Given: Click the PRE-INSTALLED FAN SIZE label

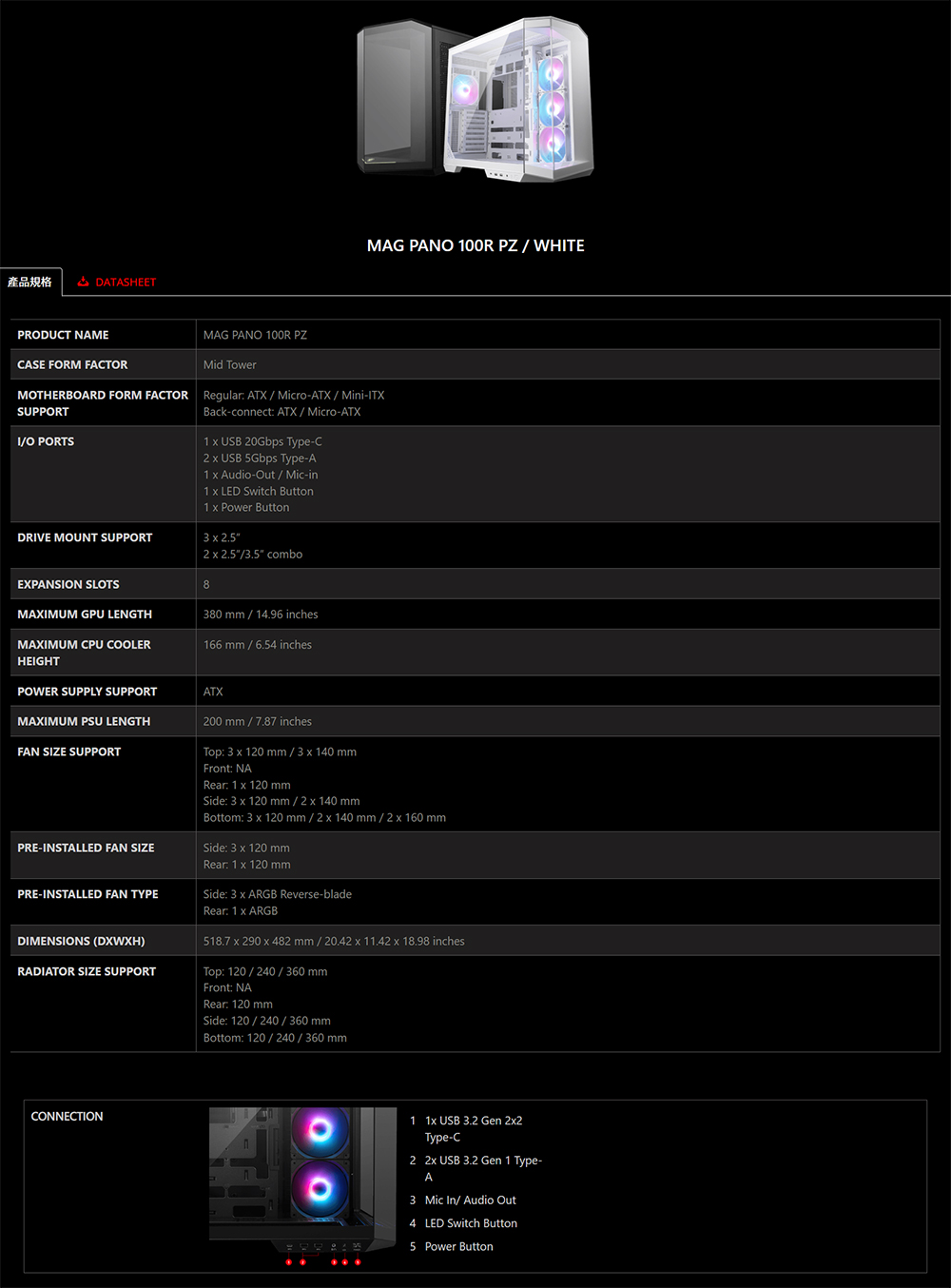Looking at the screenshot, I should (86, 848).
